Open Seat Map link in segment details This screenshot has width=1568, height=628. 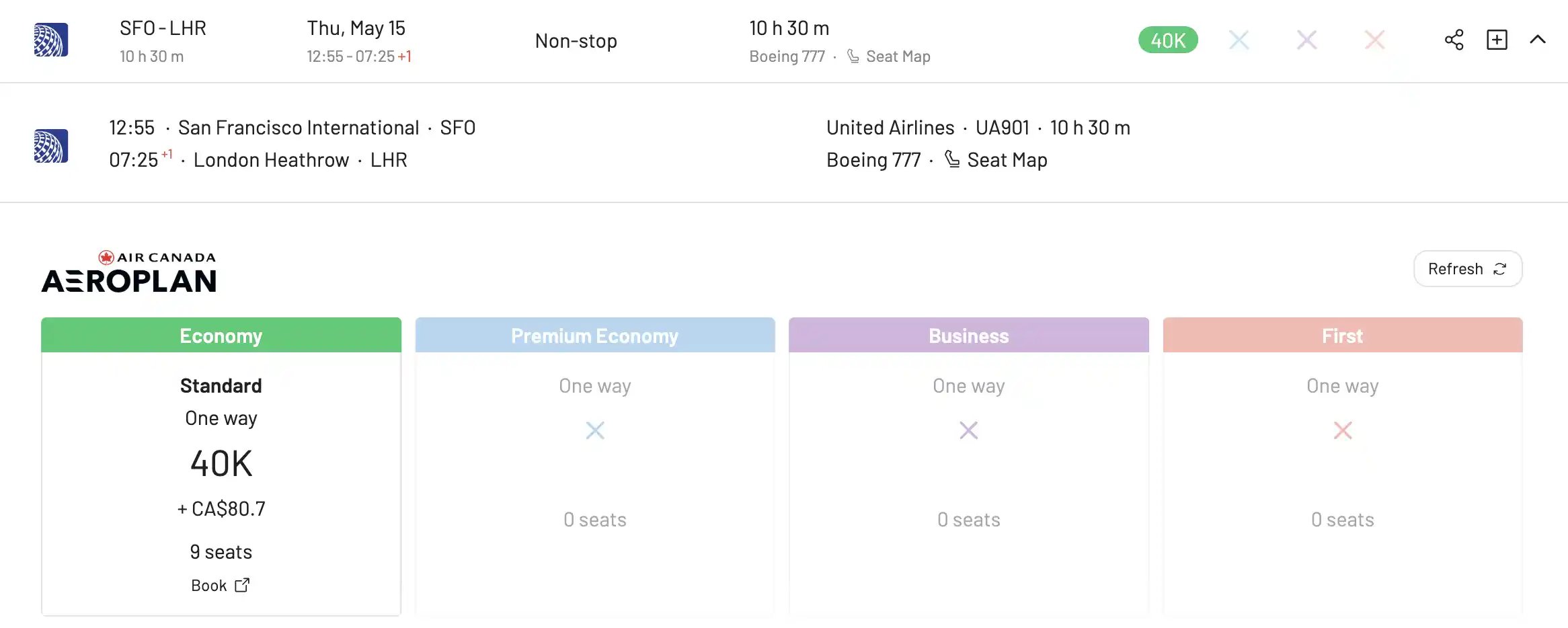pos(1007,160)
